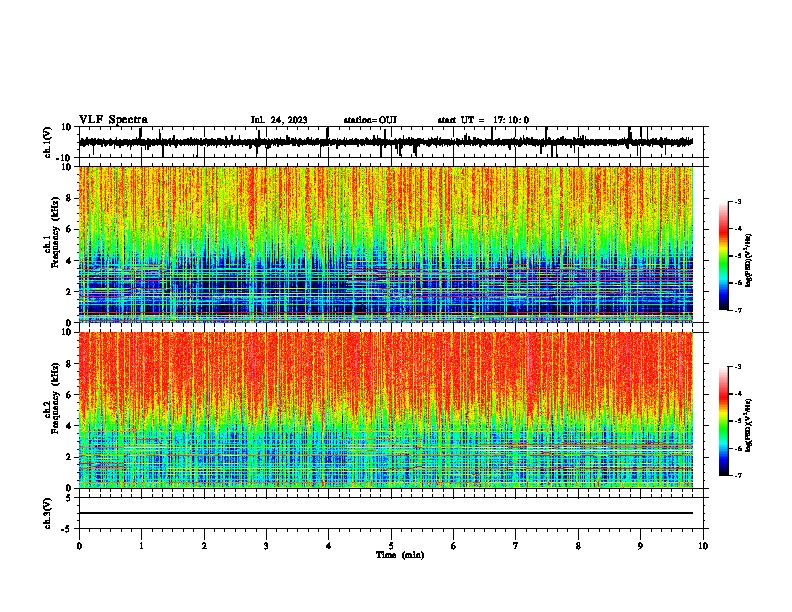Image resolution: width=792 pixels, height=612 pixels.
Task: Click the "ch.3(V)" axis label
Action: point(48,513)
